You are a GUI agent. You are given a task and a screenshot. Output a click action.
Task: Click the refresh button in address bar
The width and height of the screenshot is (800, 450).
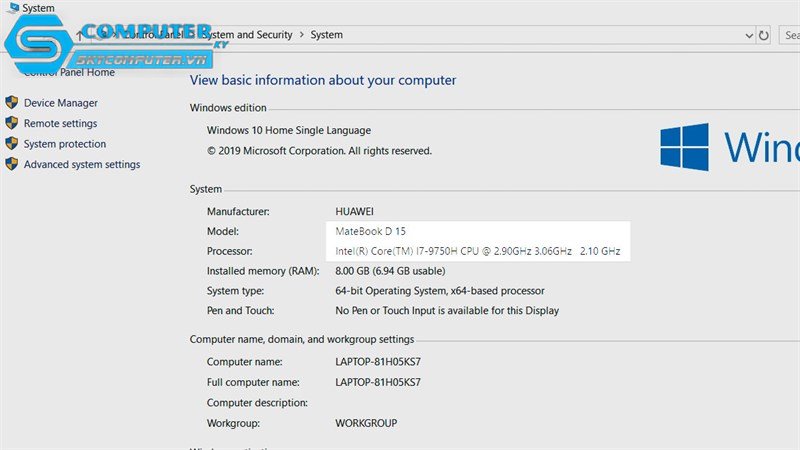point(763,35)
